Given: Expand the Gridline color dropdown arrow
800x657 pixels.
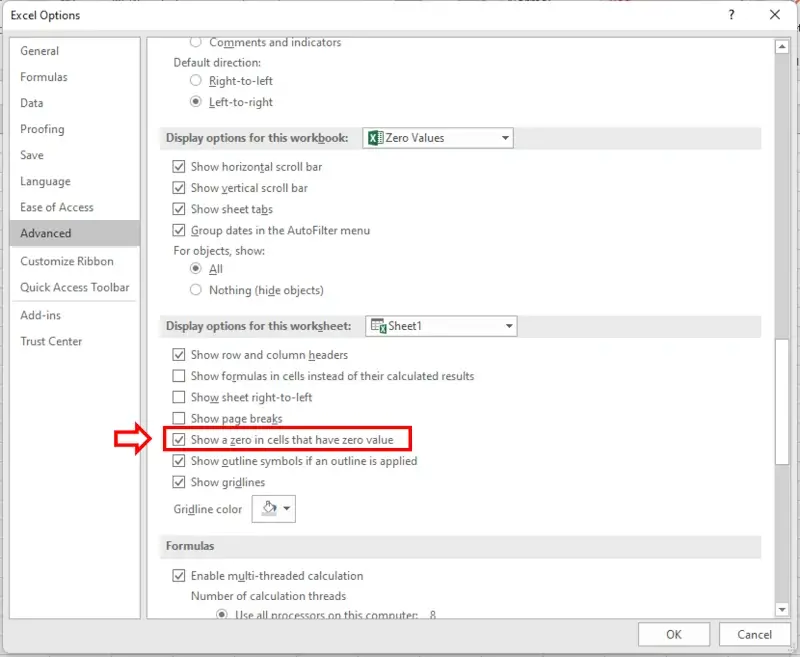Looking at the screenshot, I should coord(288,509).
